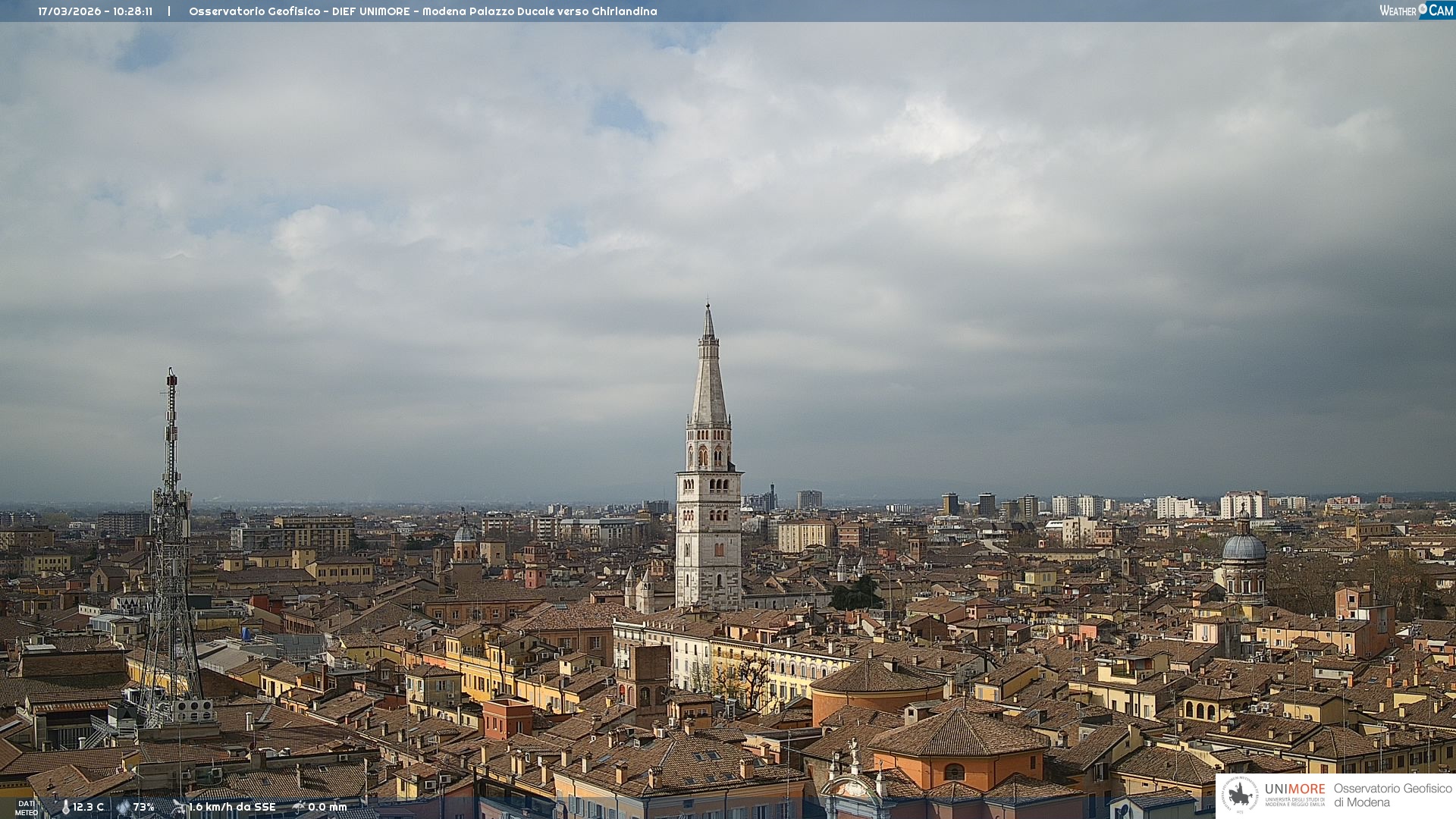Click the 1.6 km/h da SSE wind reading

click(231, 808)
